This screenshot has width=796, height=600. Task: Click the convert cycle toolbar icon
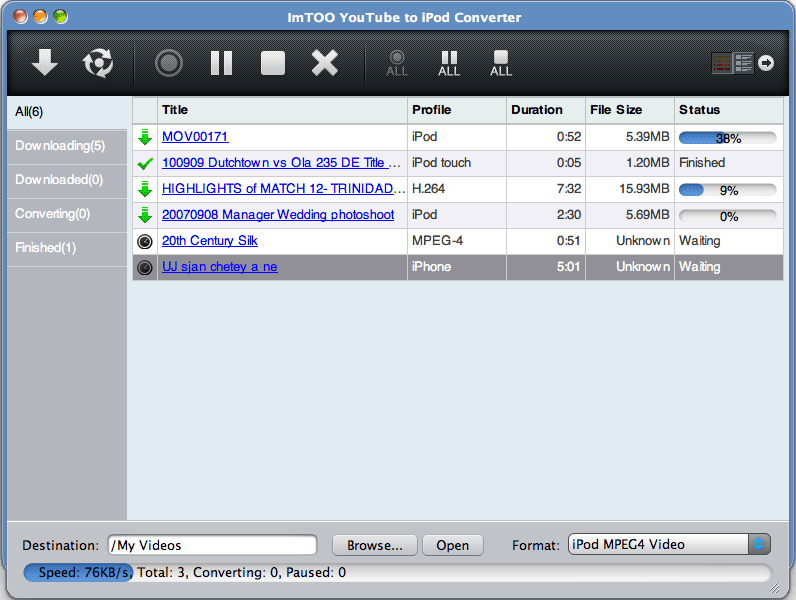pos(97,63)
